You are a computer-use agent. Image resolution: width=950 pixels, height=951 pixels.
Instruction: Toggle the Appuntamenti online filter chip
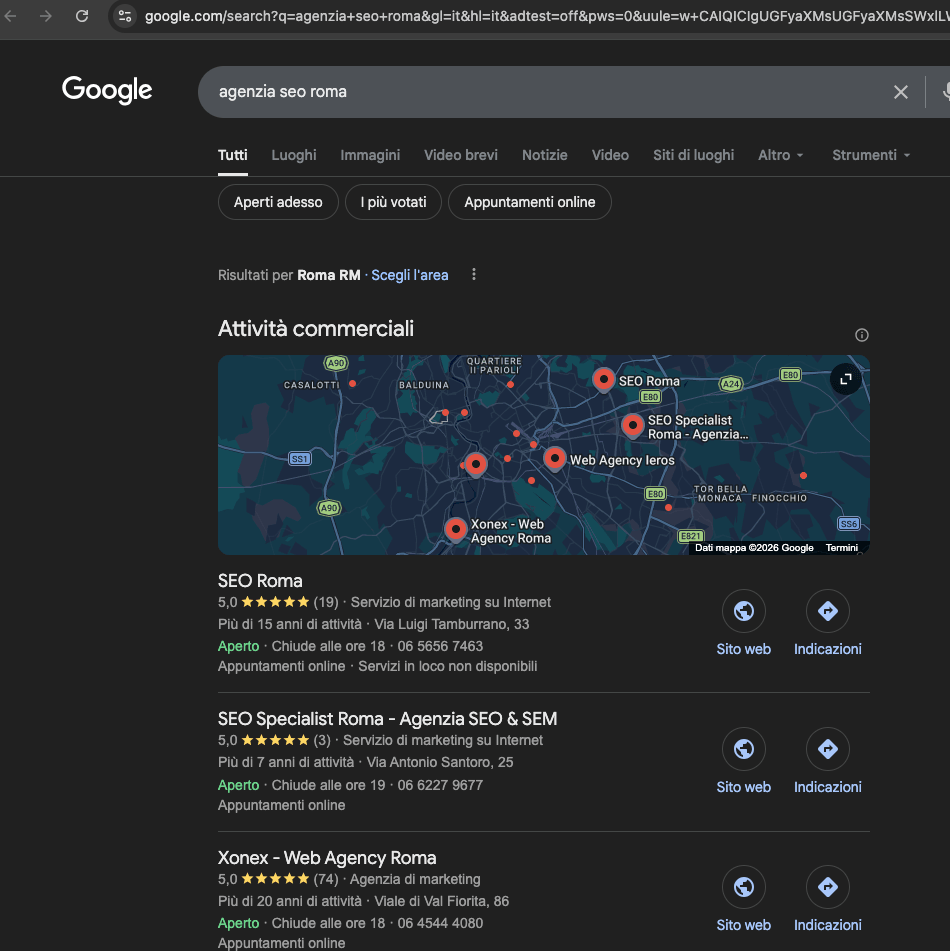530,202
